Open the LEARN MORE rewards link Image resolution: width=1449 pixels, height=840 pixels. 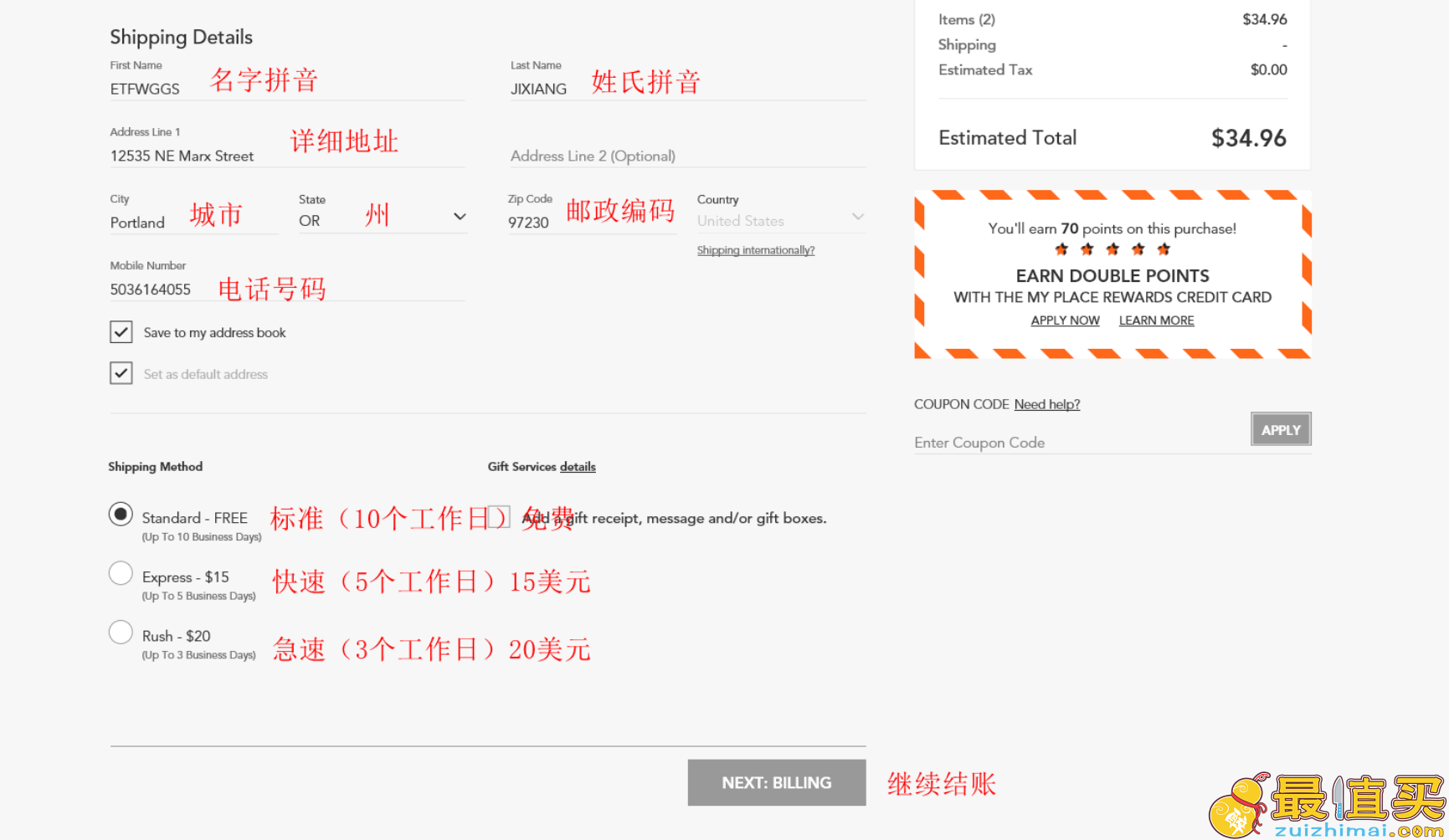[x=1156, y=320]
